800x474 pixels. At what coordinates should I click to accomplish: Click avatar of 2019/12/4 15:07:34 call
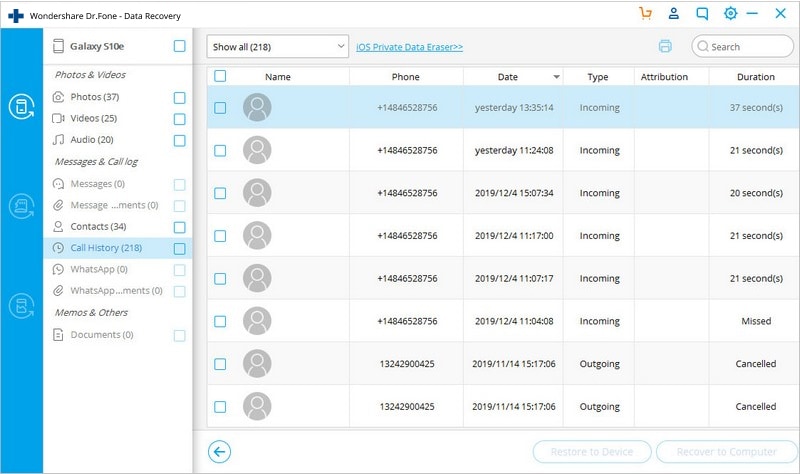coord(257,193)
